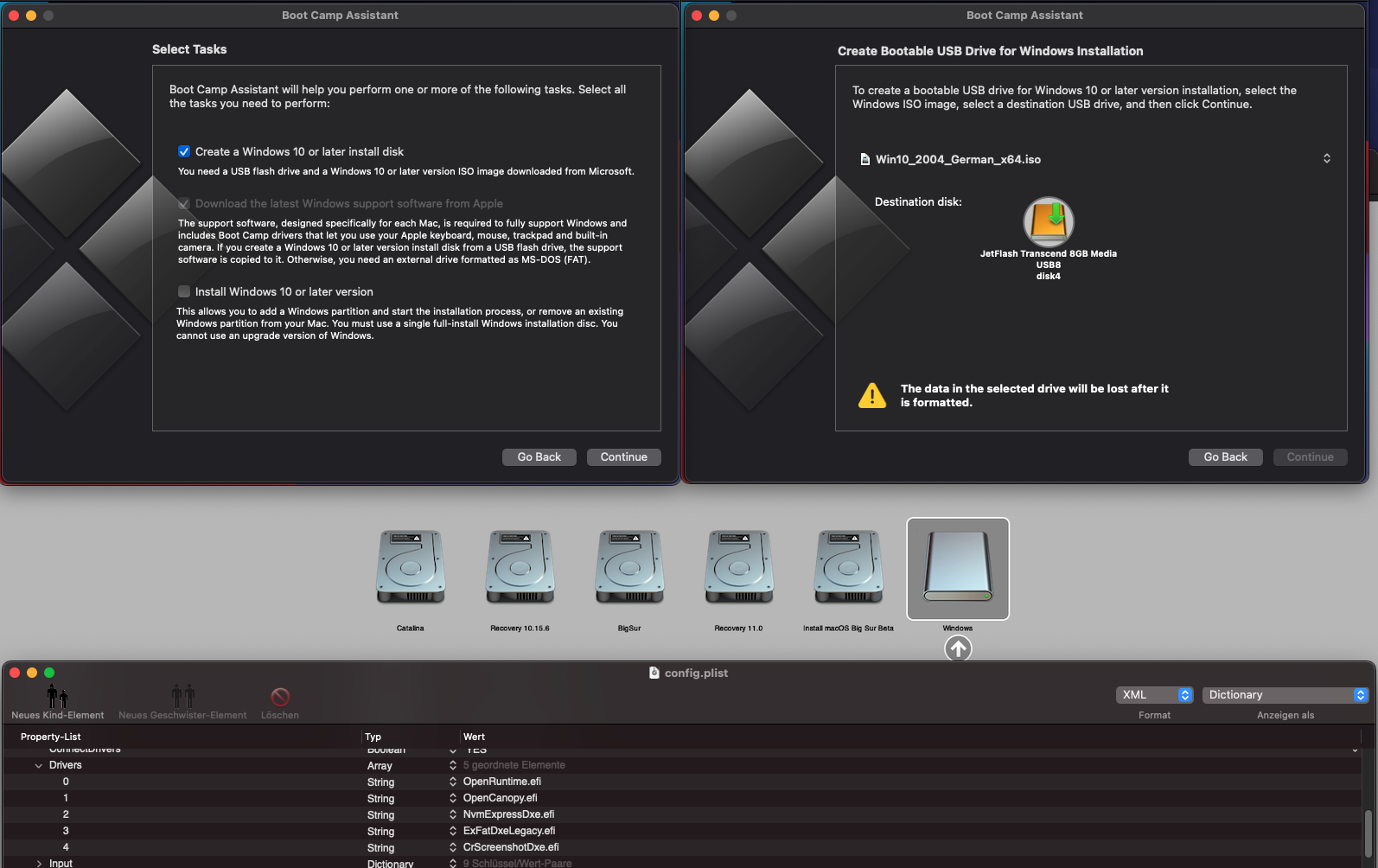
Task: Collapse the Drivers array row
Action: [x=38, y=765]
